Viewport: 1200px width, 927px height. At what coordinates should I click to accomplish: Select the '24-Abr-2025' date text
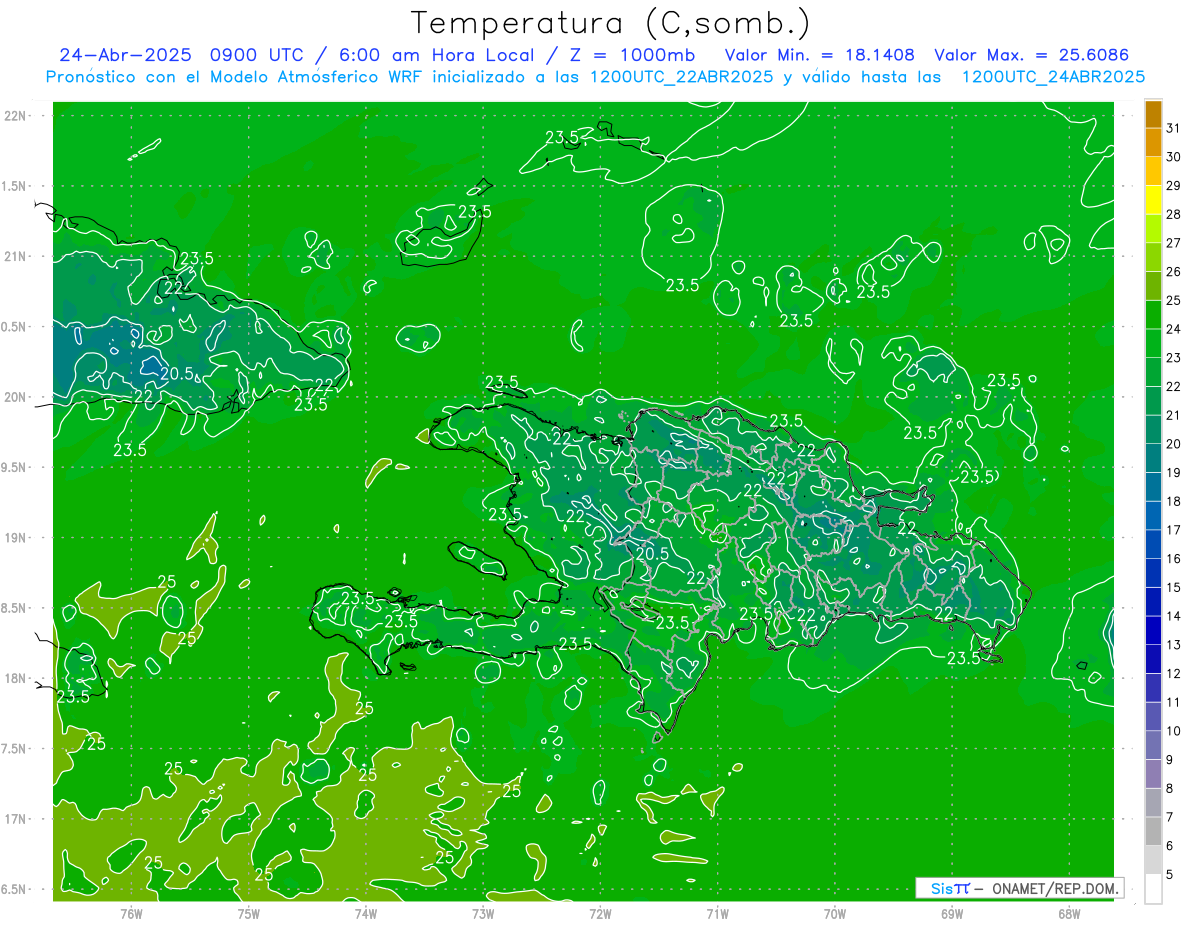[125, 55]
